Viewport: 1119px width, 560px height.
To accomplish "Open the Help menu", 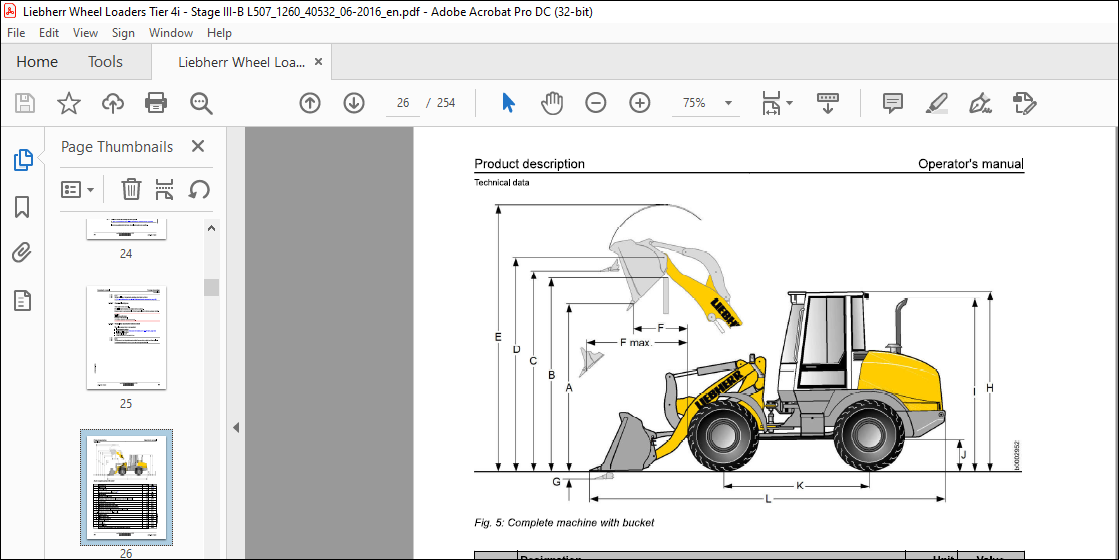I will pyautogui.click(x=219, y=33).
